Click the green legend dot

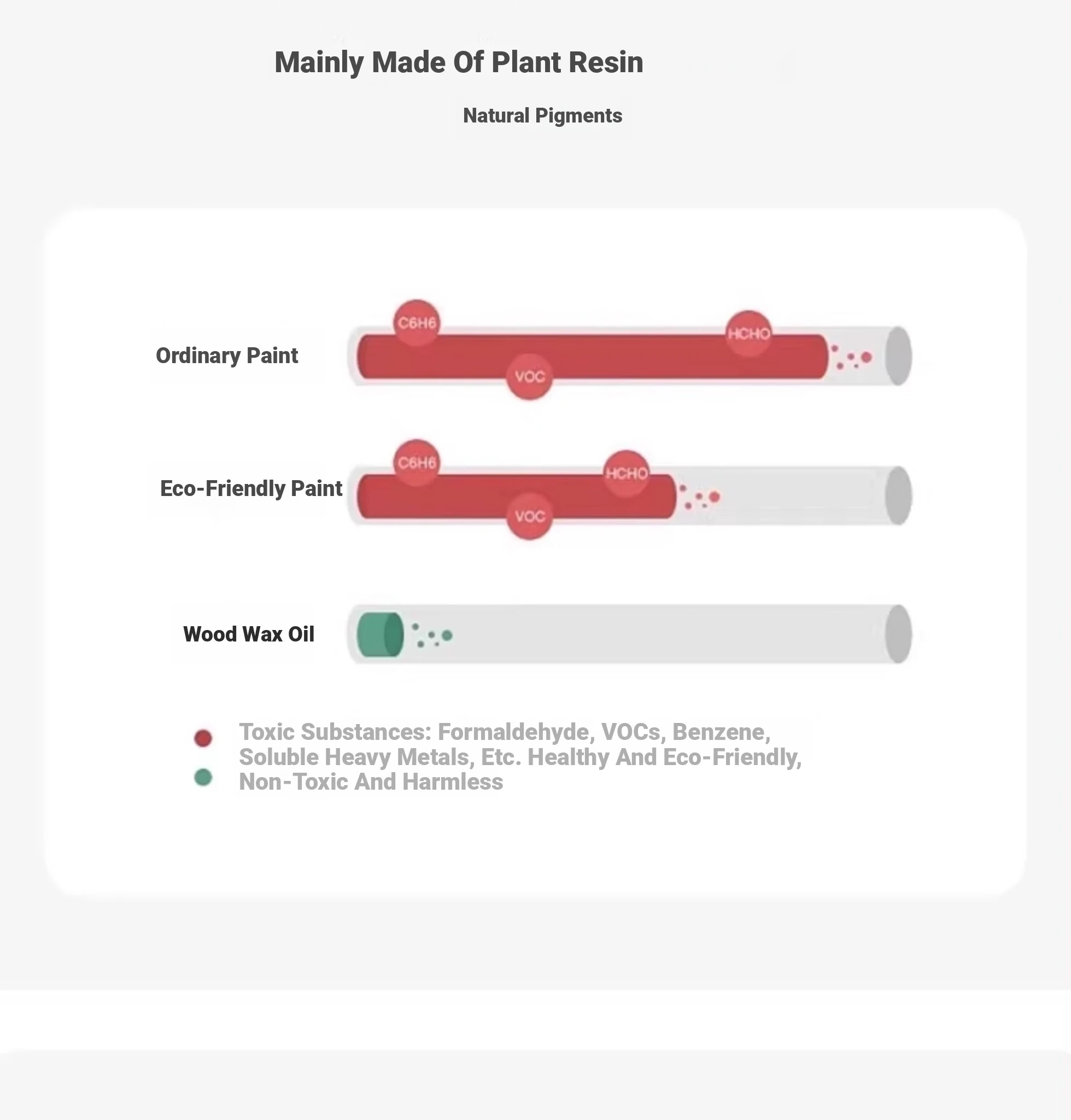pos(203,777)
